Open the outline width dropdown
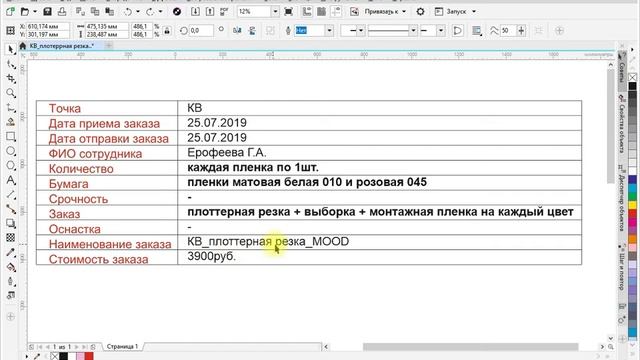Viewport: 640px width, 360px height. [x=329, y=31]
